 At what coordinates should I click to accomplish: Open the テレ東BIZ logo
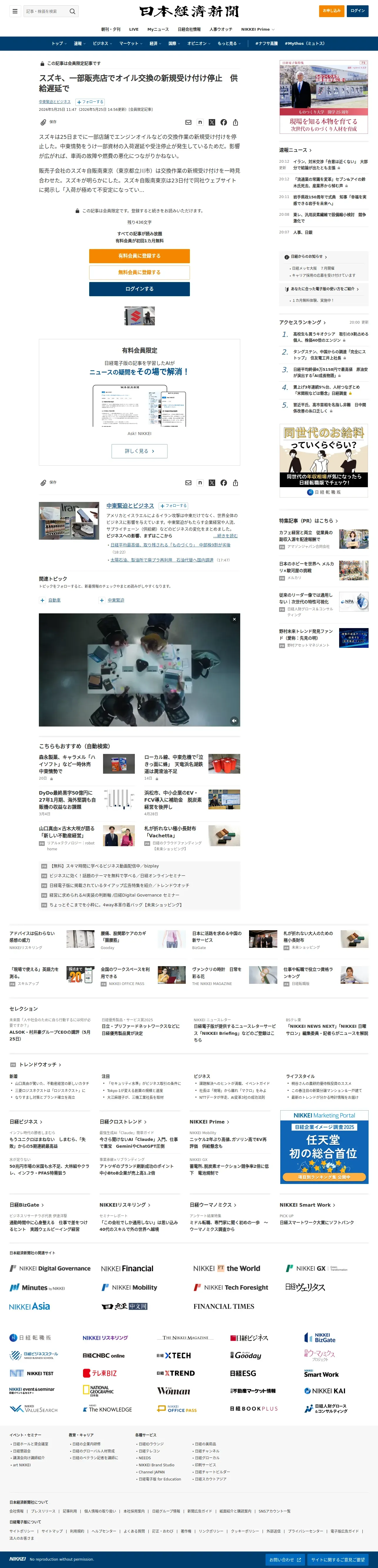100,1373
